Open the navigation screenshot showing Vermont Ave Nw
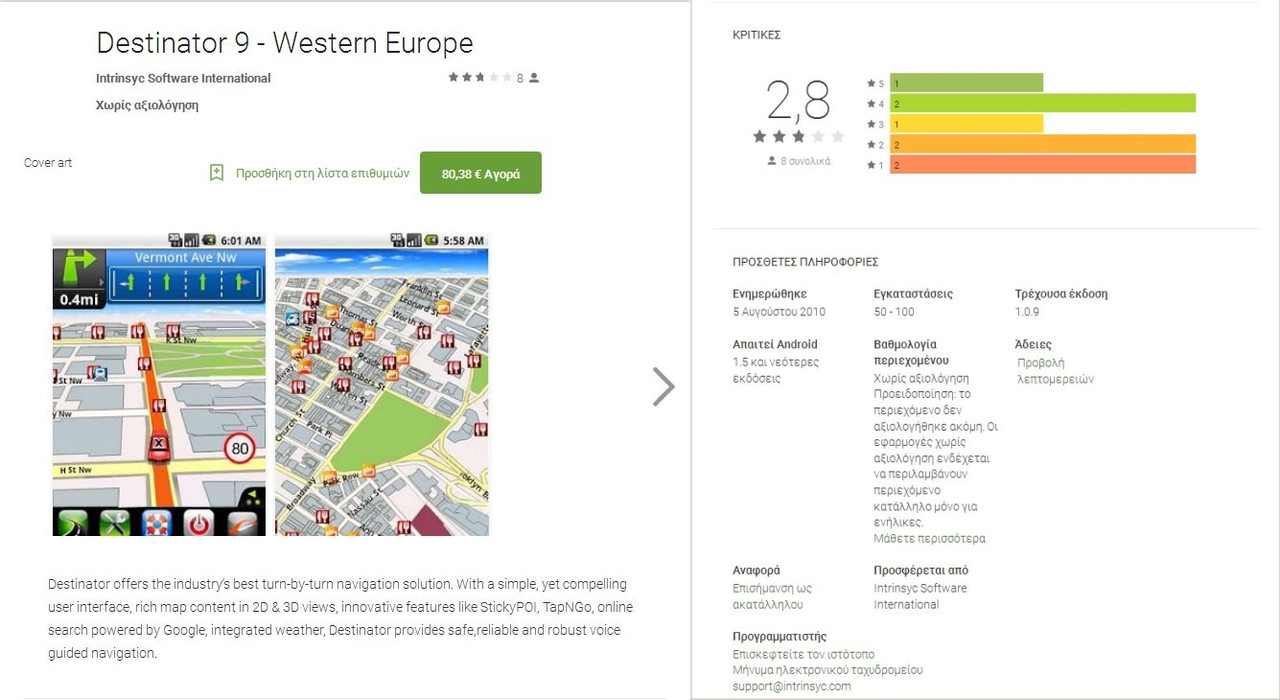 (x=159, y=384)
